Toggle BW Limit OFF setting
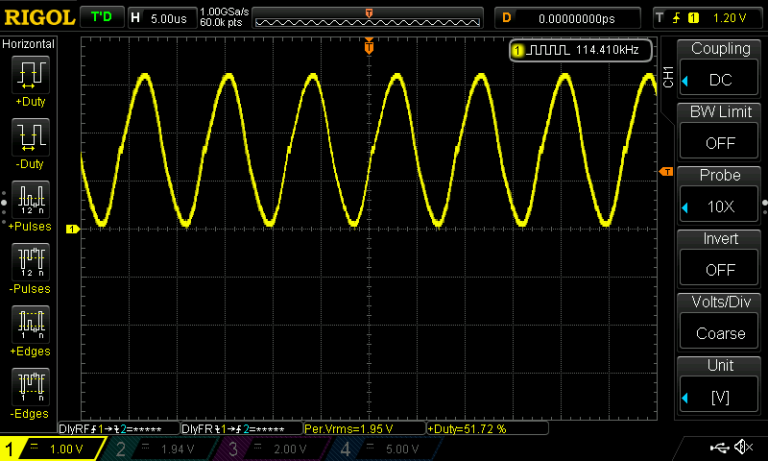 pos(719,132)
